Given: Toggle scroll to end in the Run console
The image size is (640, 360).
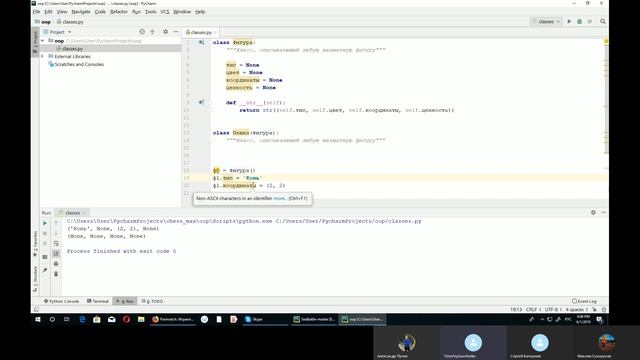Looking at the screenshot, I should [56, 253].
